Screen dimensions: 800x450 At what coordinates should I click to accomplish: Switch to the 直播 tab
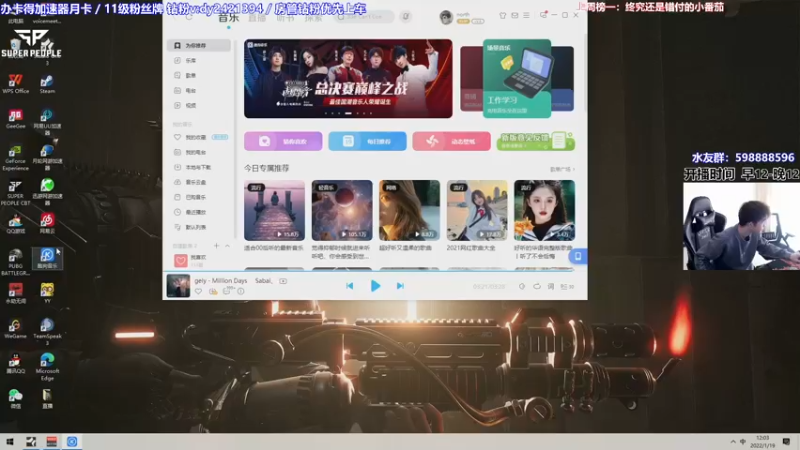[x=257, y=18]
